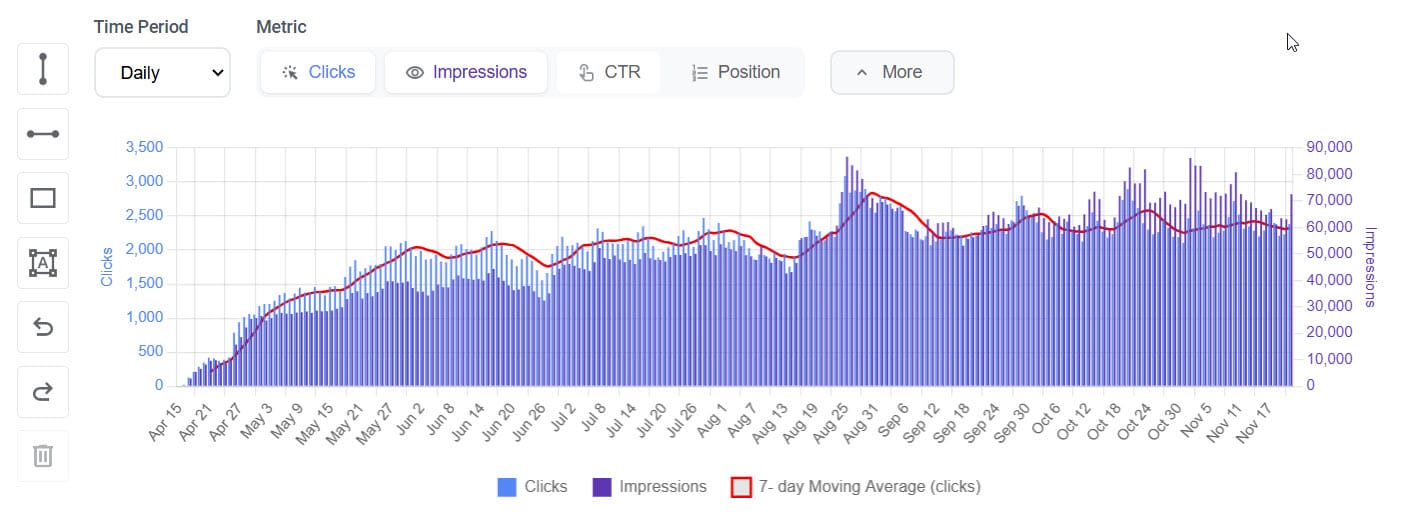
Task: Pick the rectangle drawing tool
Action: [x=43, y=198]
